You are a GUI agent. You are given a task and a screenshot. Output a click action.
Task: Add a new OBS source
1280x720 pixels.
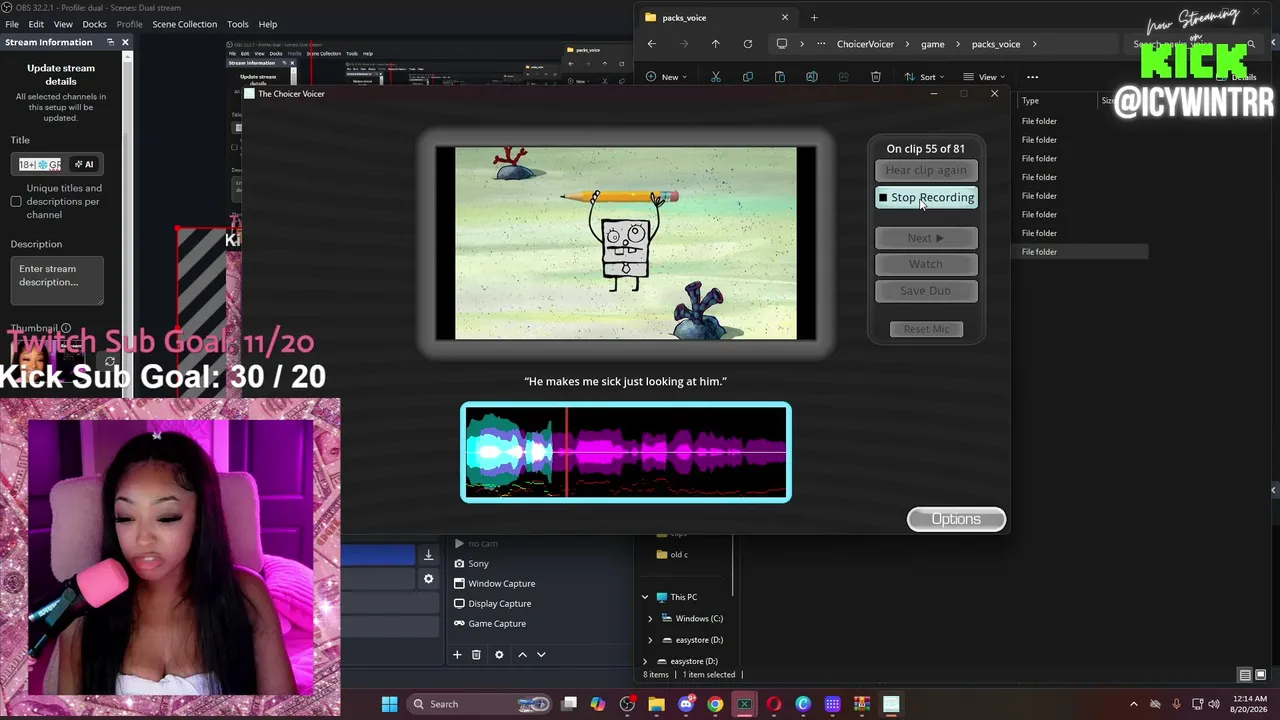coord(457,654)
